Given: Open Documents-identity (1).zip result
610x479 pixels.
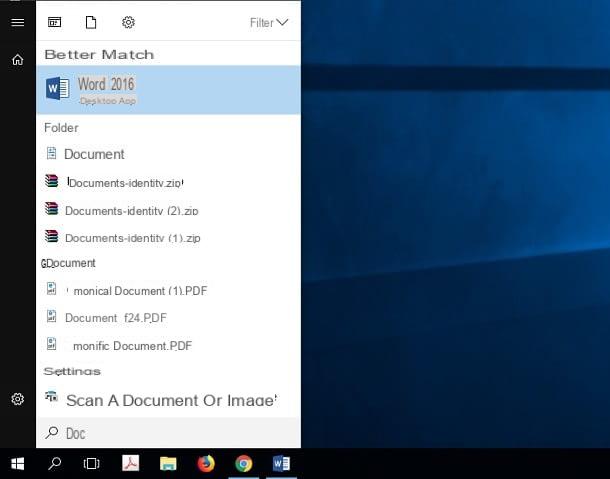Looking at the screenshot, I should click(168, 238).
